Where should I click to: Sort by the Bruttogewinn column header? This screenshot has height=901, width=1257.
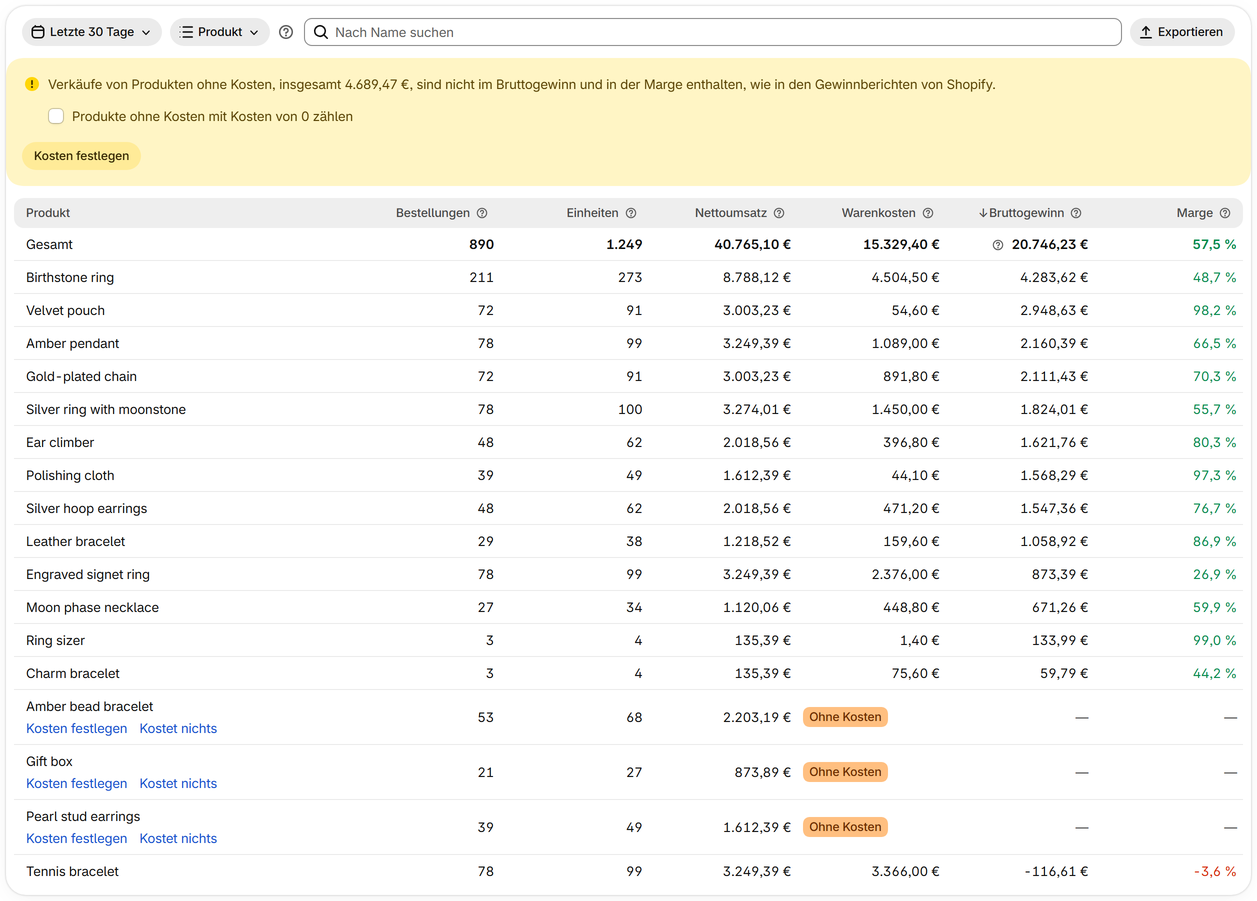coord(1023,213)
